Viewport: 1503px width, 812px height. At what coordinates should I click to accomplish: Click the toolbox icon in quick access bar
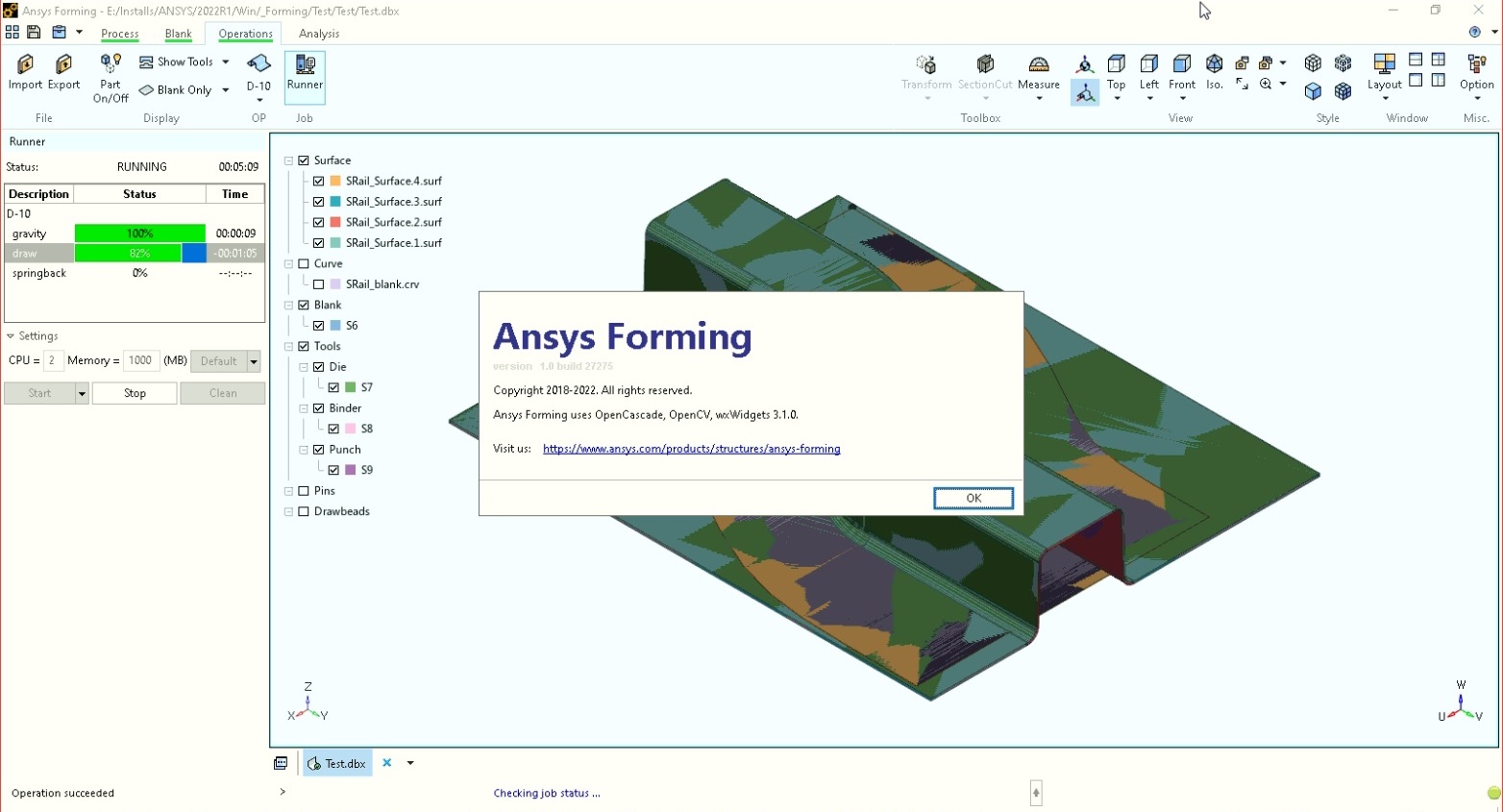pos(59,32)
